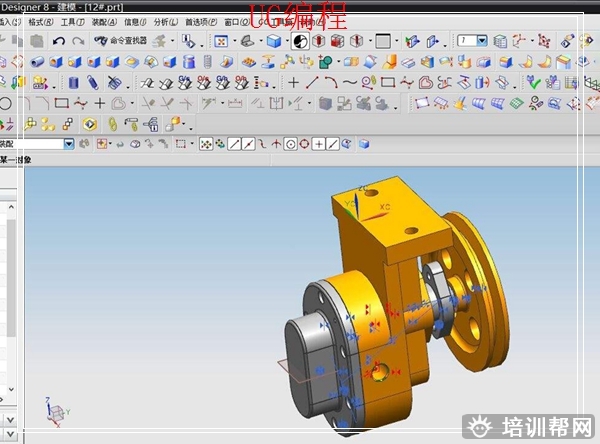Toggle the midpoint snap option
Viewport: 600px width, 444px height.
(248, 144)
